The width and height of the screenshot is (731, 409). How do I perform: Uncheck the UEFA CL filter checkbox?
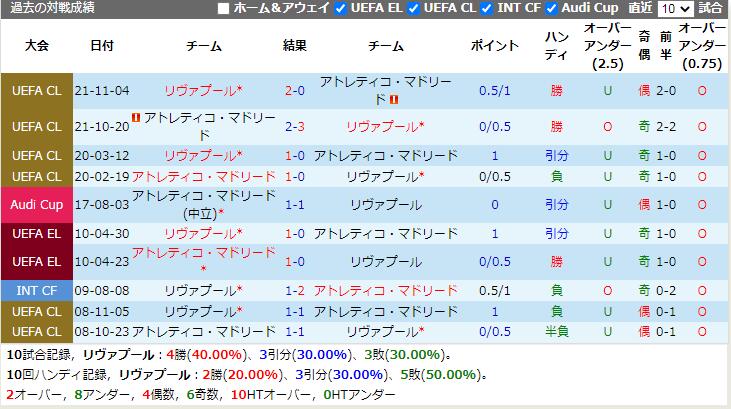(414, 8)
